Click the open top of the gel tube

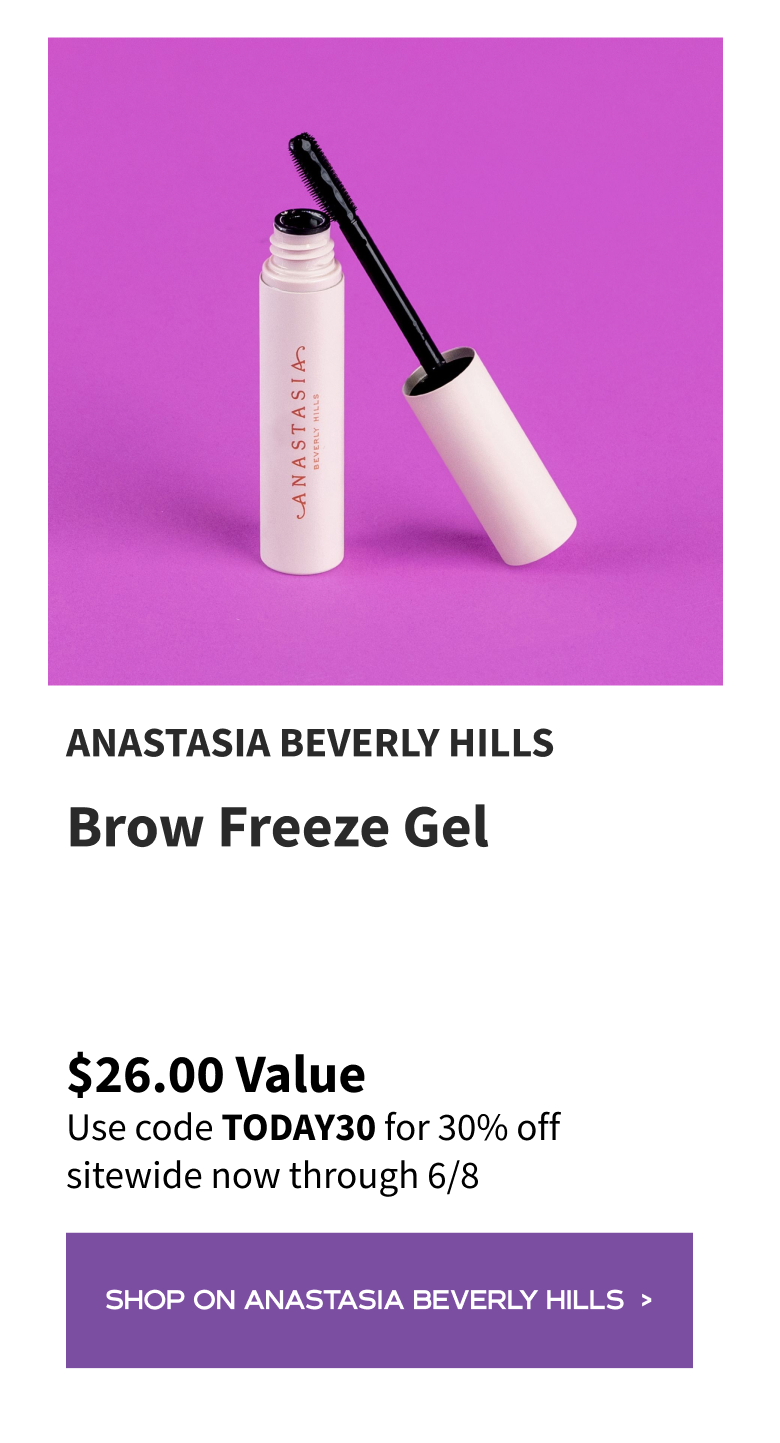coord(301,222)
